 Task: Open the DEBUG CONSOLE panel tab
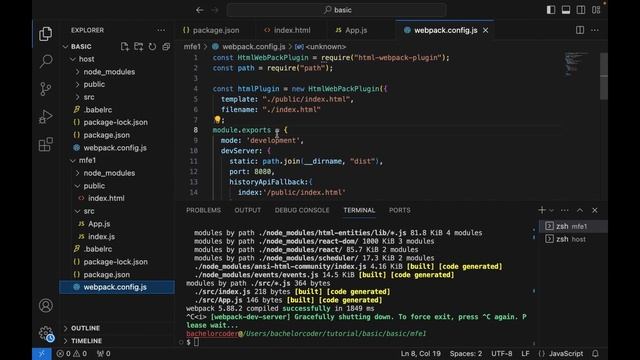(x=302, y=210)
